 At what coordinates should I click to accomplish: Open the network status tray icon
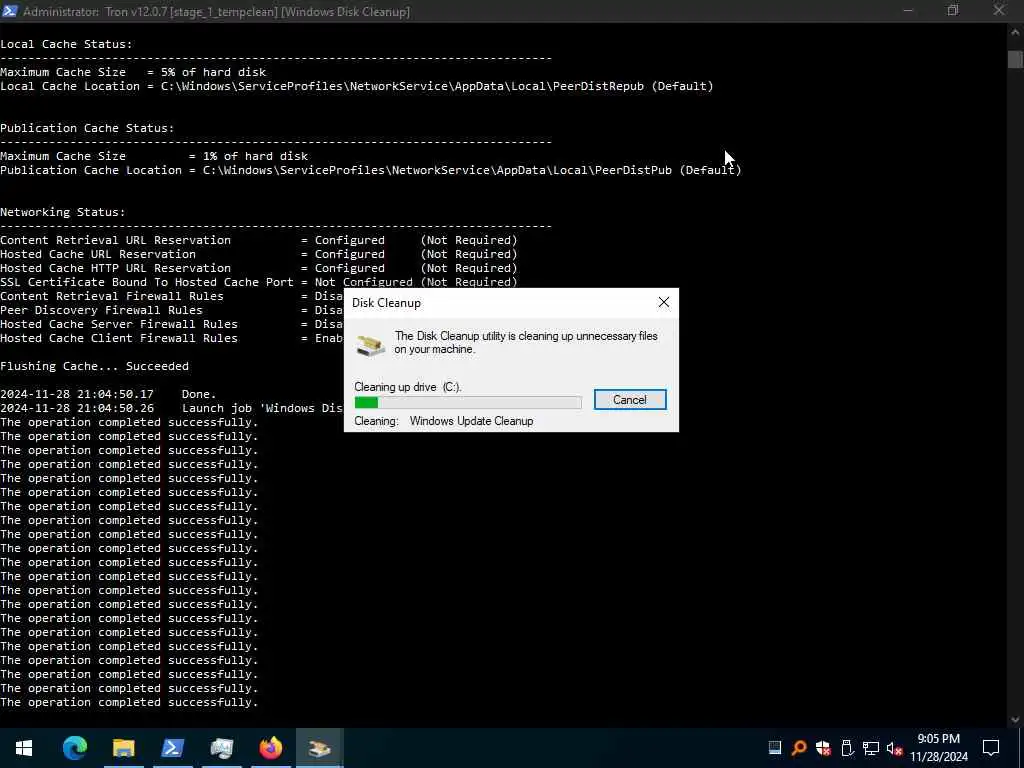871,748
